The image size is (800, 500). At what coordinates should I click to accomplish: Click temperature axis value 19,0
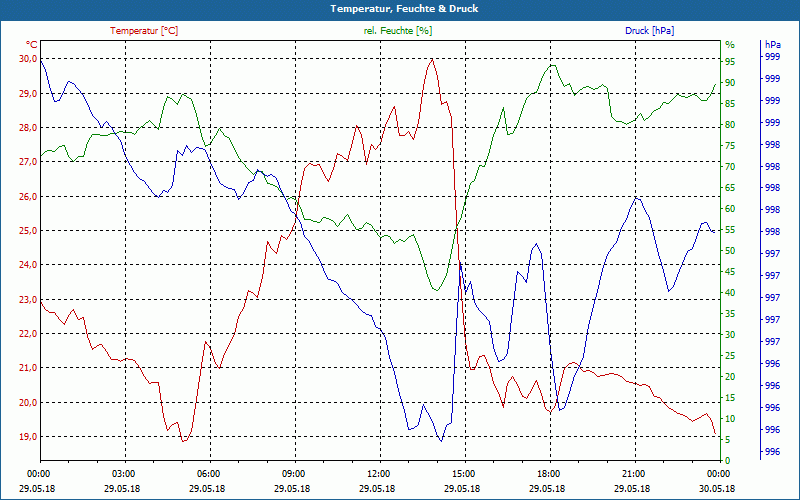28,437
